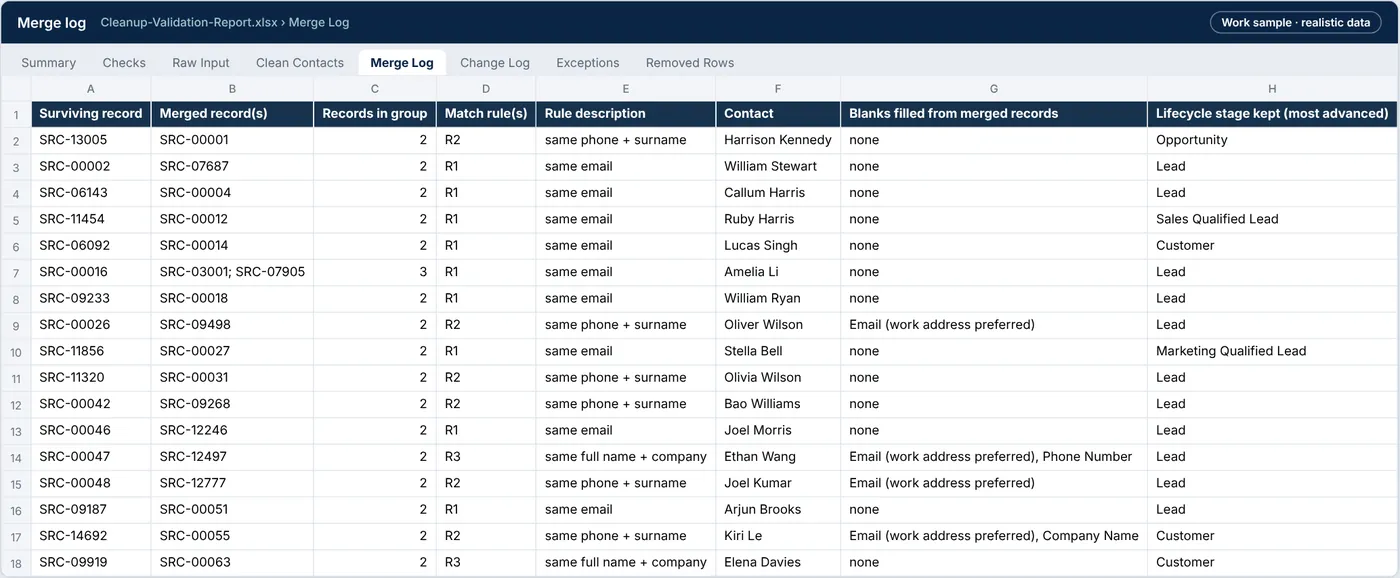This screenshot has width=1400, height=578.
Task: Select cell containing Amelia Li
Action: (x=778, y=272)
